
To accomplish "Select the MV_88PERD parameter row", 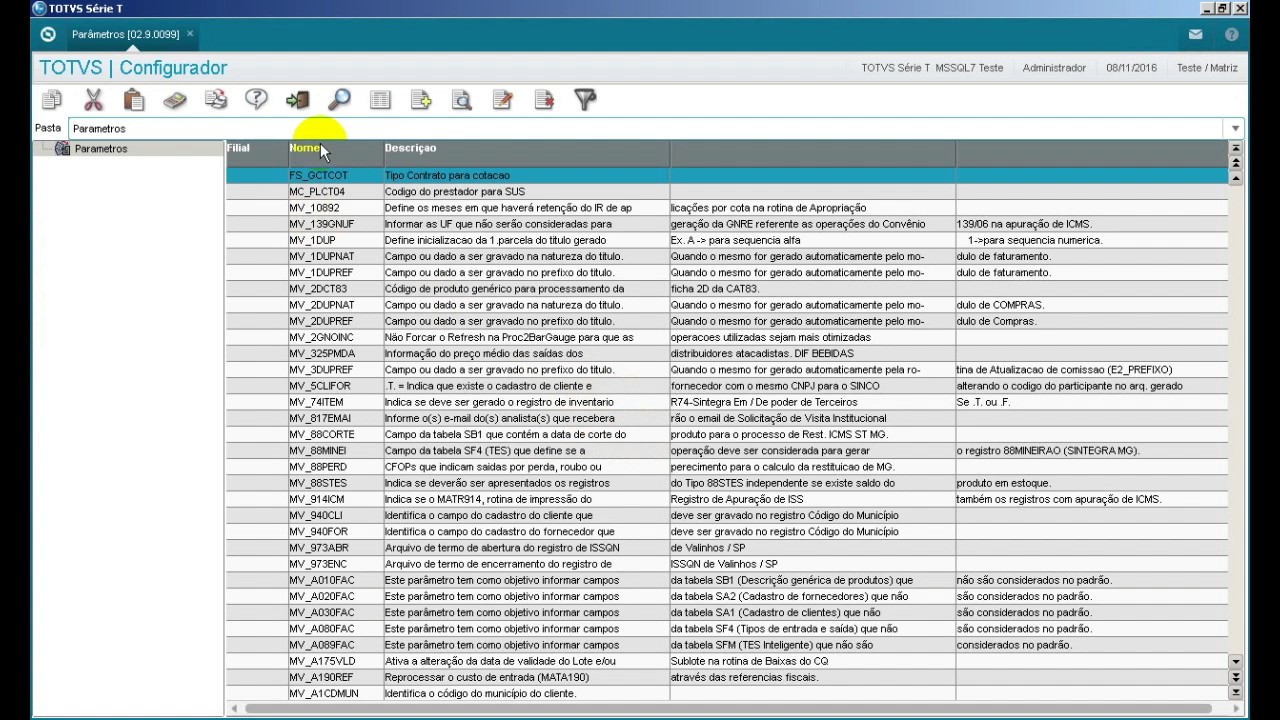I will click(x=727, y=467).
